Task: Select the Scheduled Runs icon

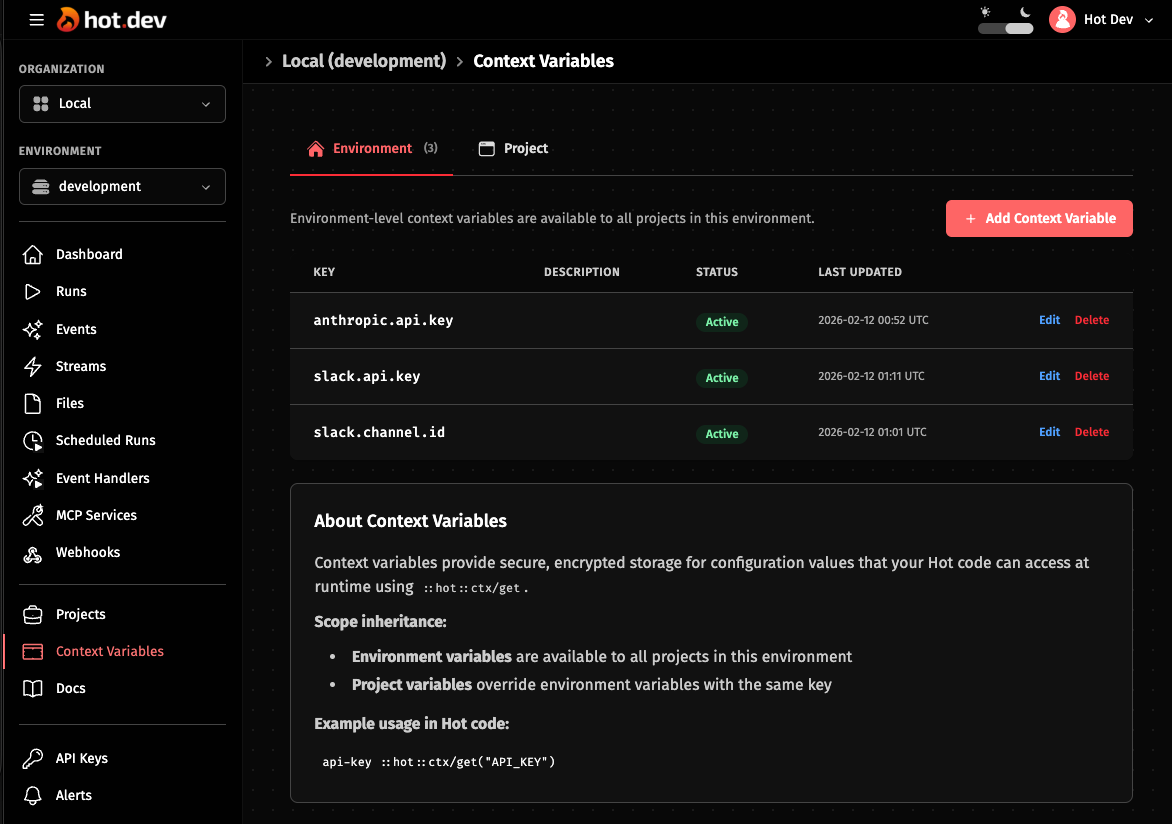Action: 31,440
